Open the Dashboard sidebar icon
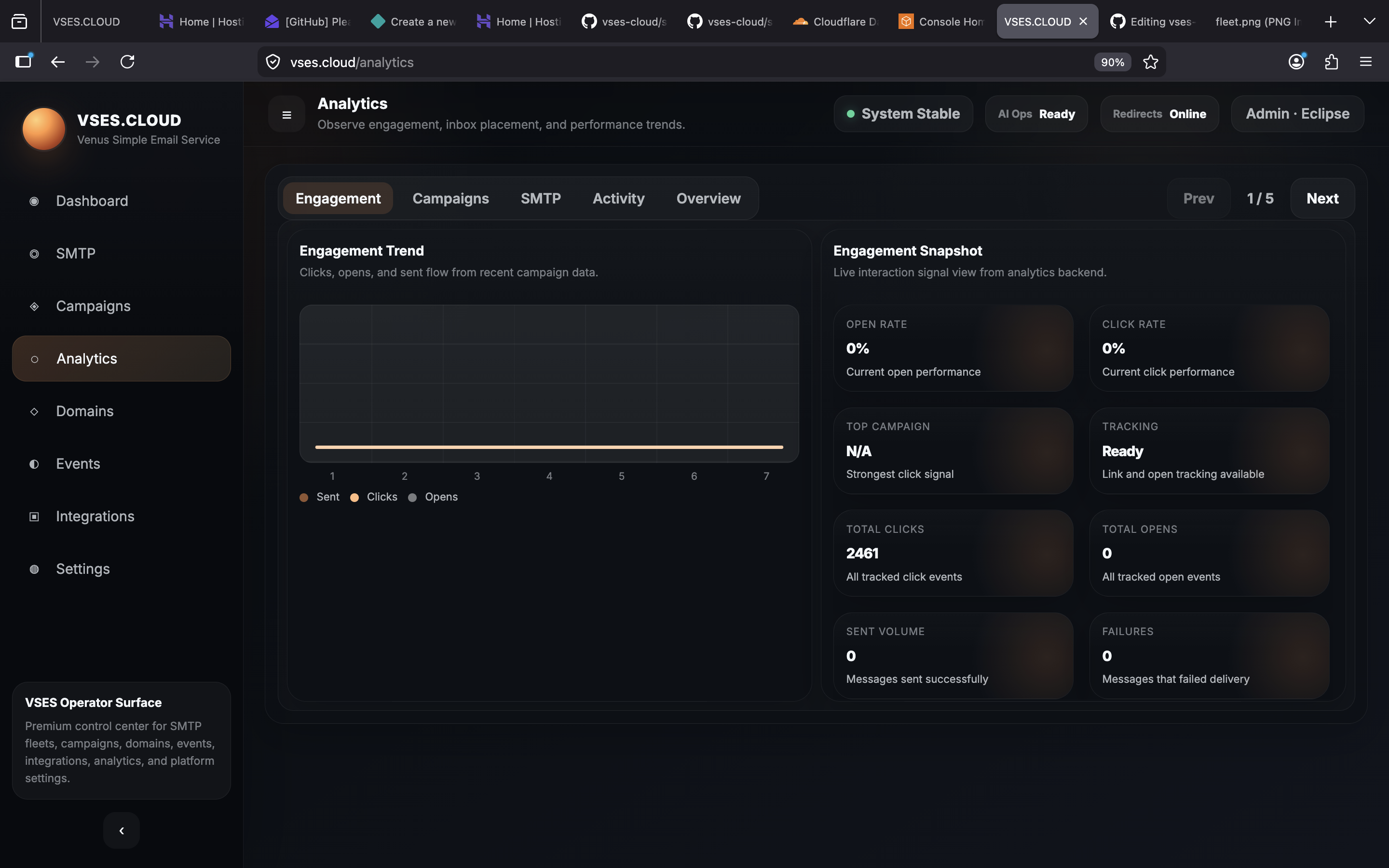1389x868 pixels. pyautogui.click(x=34, y=201)
